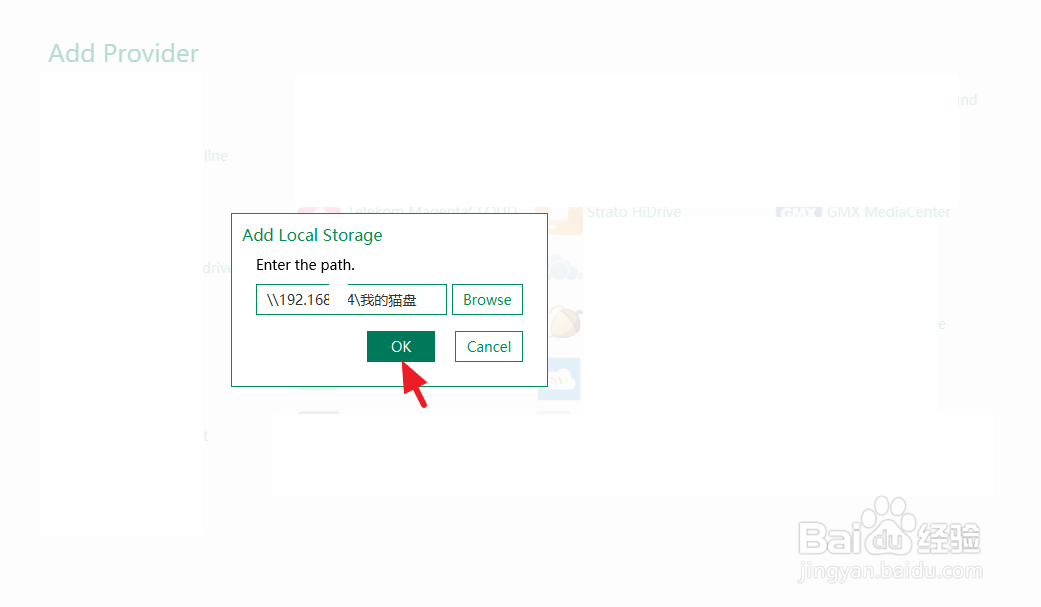Select the faded GMX MediaCenter provider
This screenshot has width=1041, height=607.
(888, 212)
